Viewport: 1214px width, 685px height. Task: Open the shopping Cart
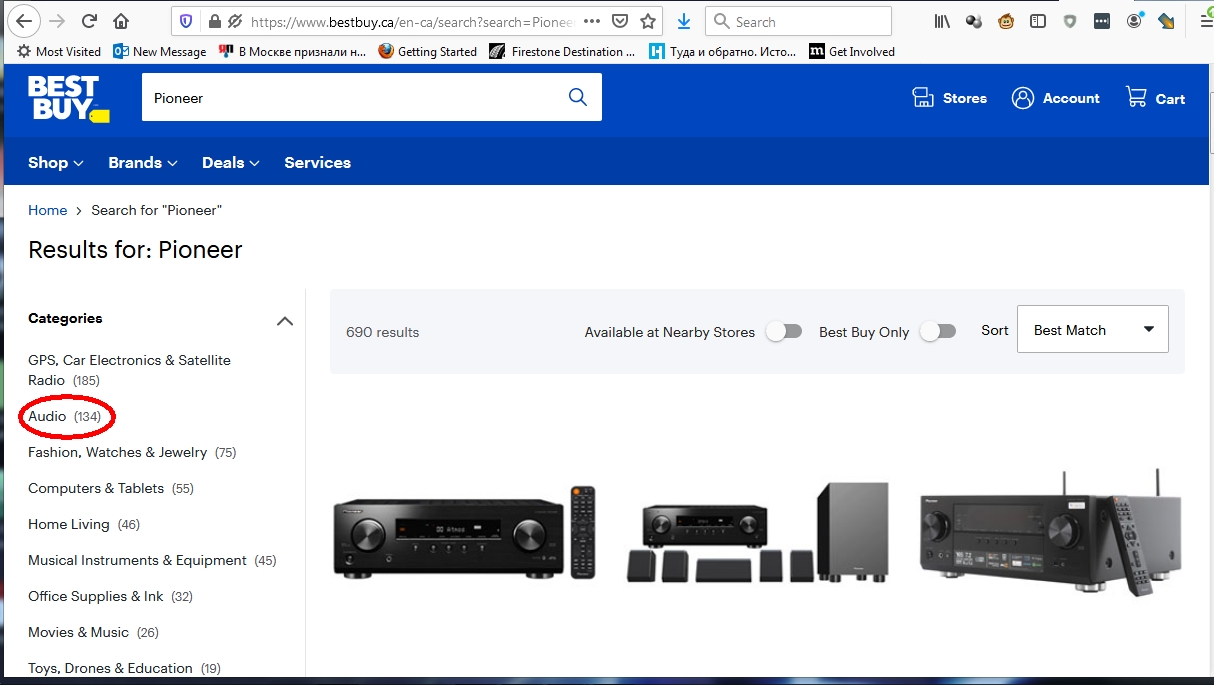click(1155, 98)
